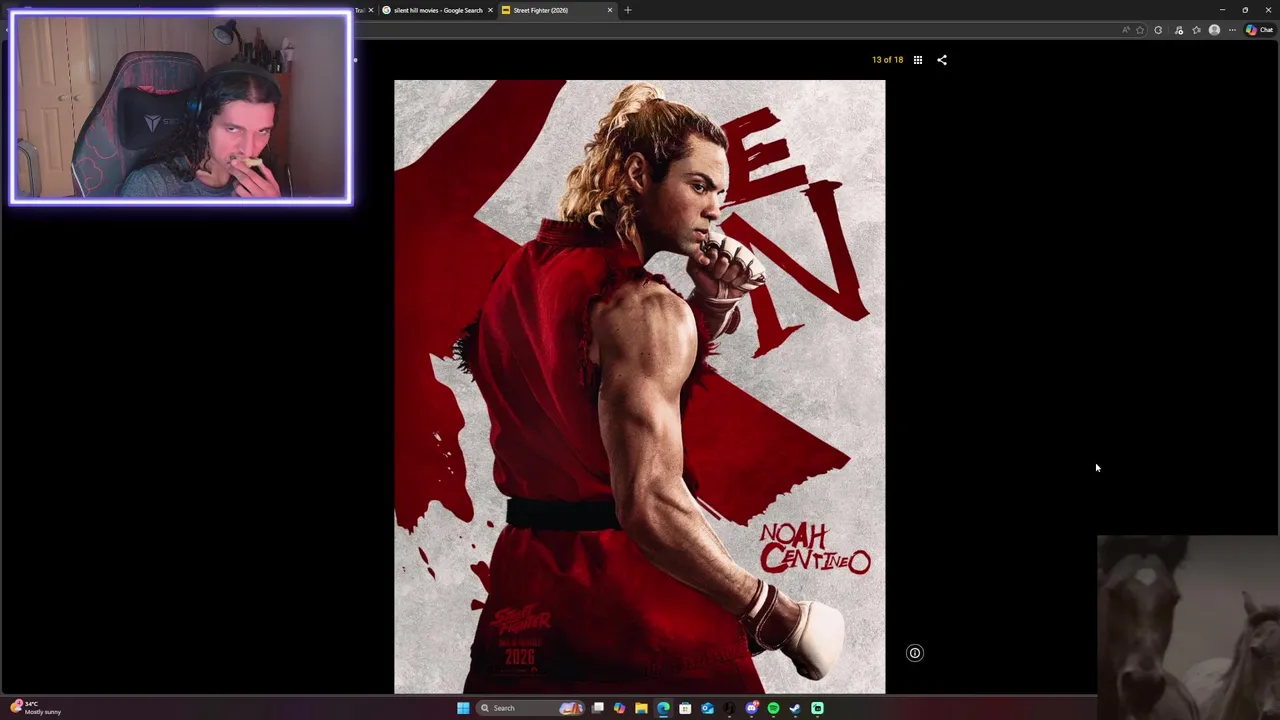Click the share icon beside gallery counter
The width and height of the screenshot is (1280, 720).
coord(941,60)
